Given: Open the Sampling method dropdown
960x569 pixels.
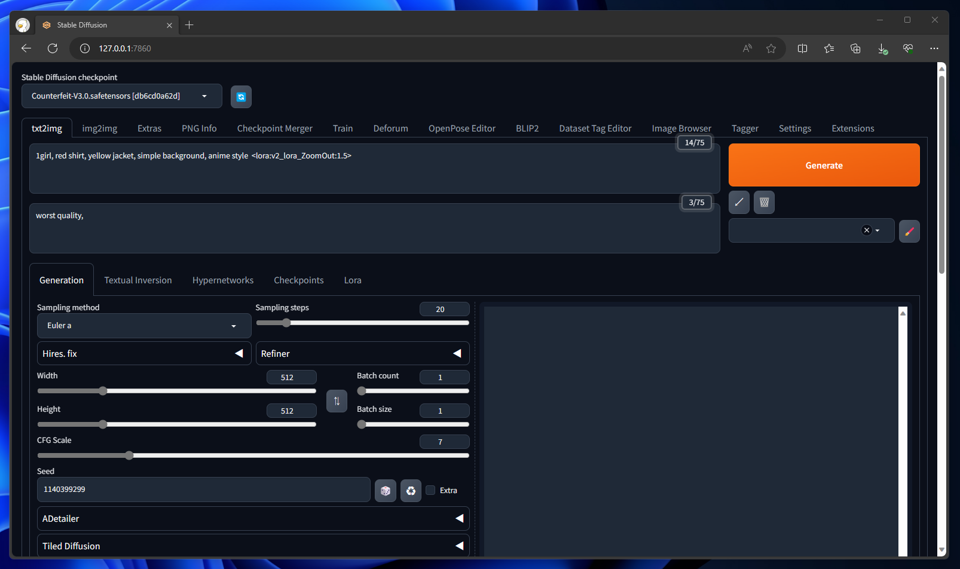Looking at the screenshot, I should 144,326.
